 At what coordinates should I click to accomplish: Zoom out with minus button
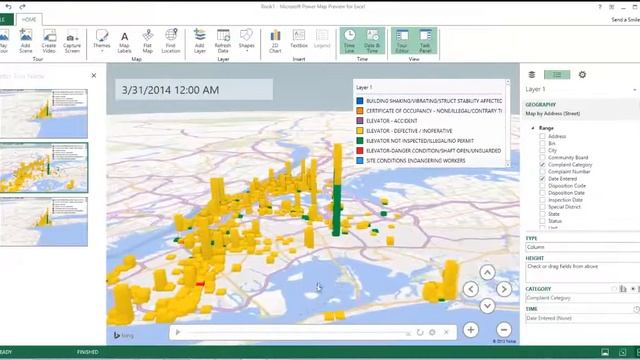click(504, 330)
